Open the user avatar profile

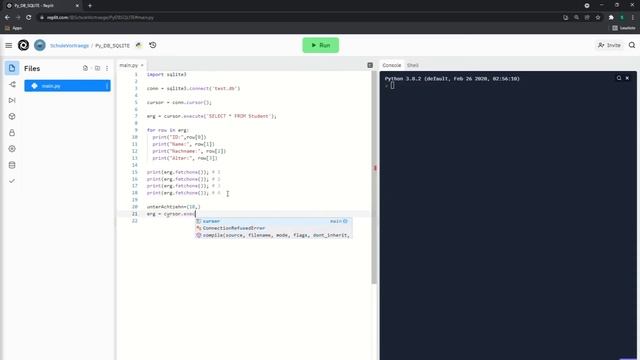click(x=40, y=45)
